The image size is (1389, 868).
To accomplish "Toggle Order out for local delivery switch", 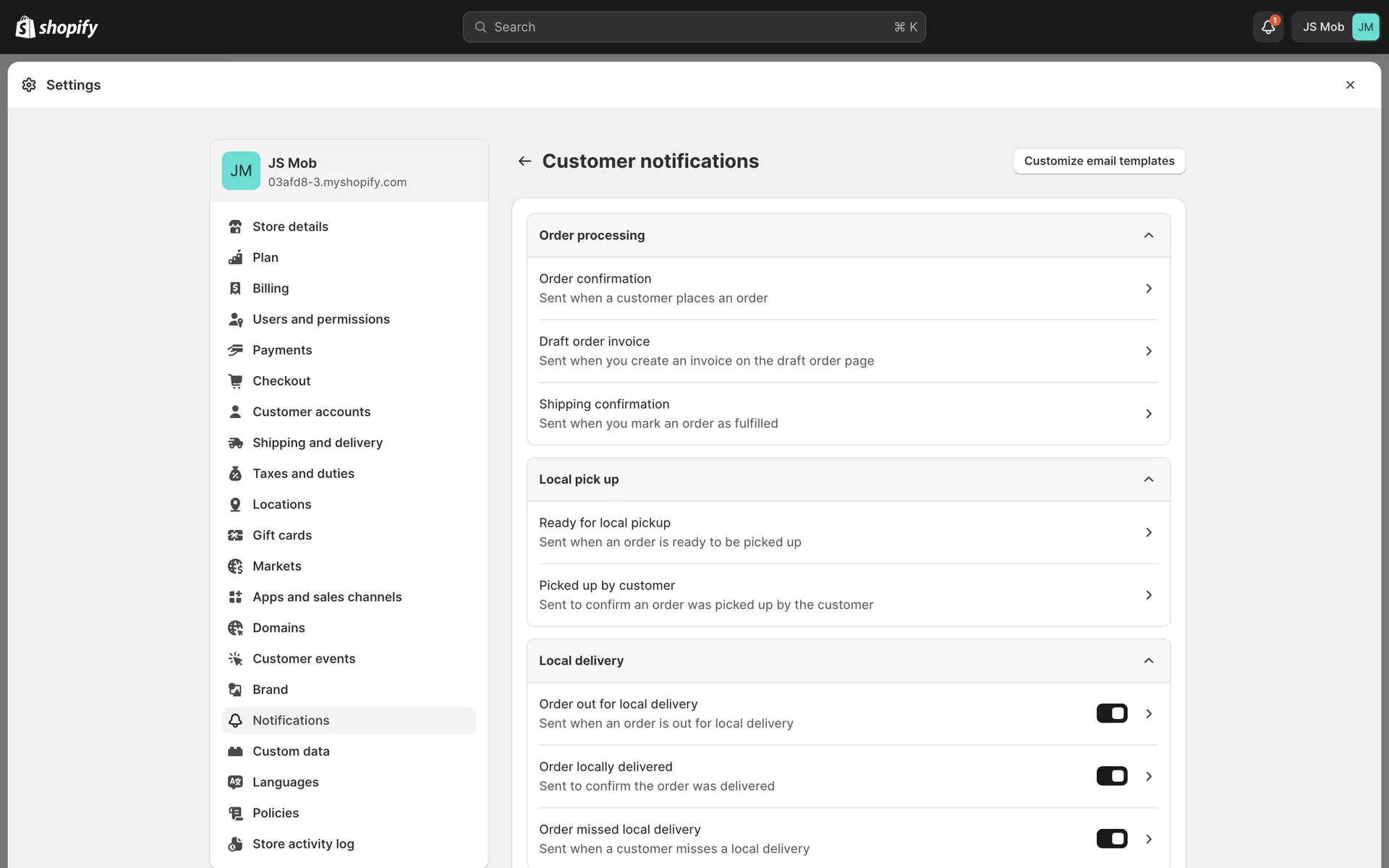I will point(1111,713).
